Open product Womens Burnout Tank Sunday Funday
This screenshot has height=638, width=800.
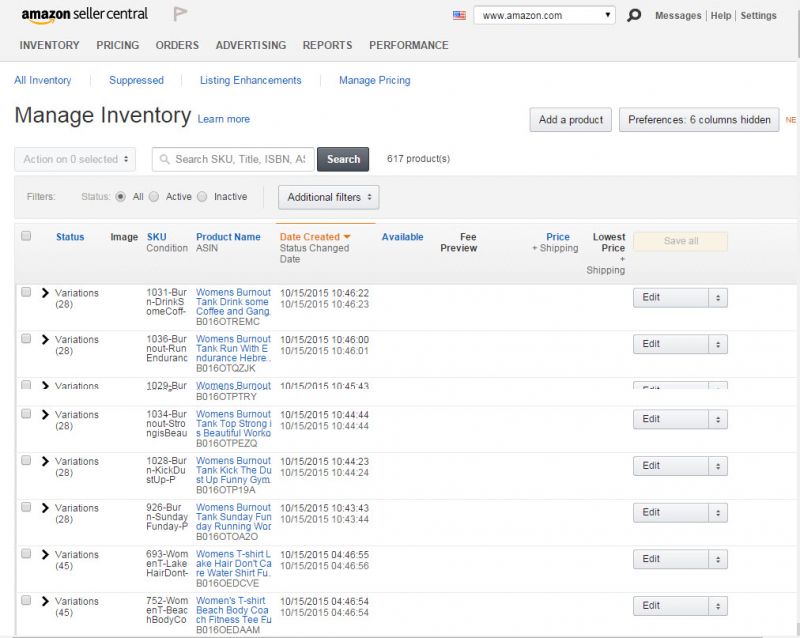tap(234, 517)
